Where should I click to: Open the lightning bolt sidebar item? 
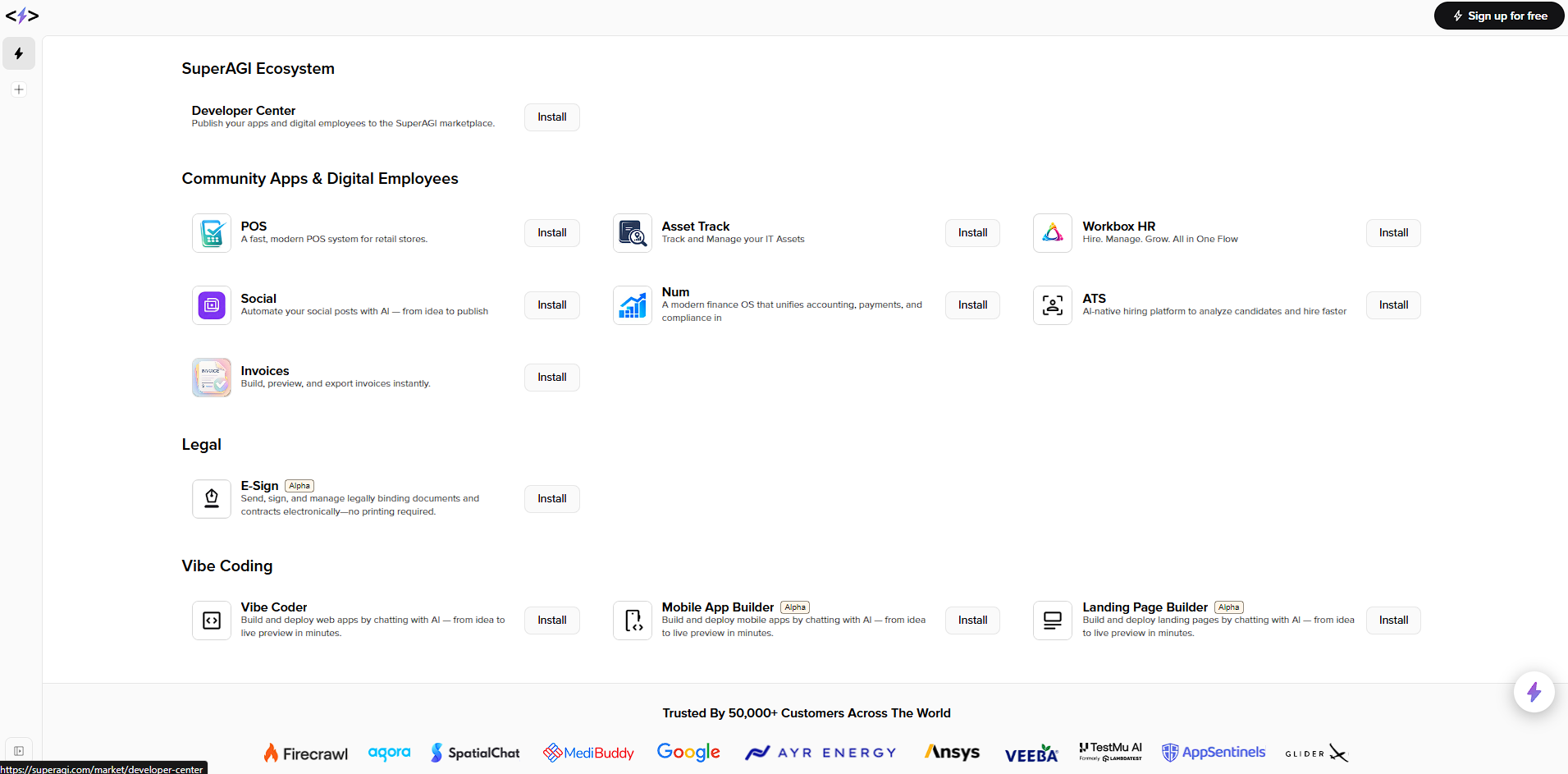pos(19,53)
